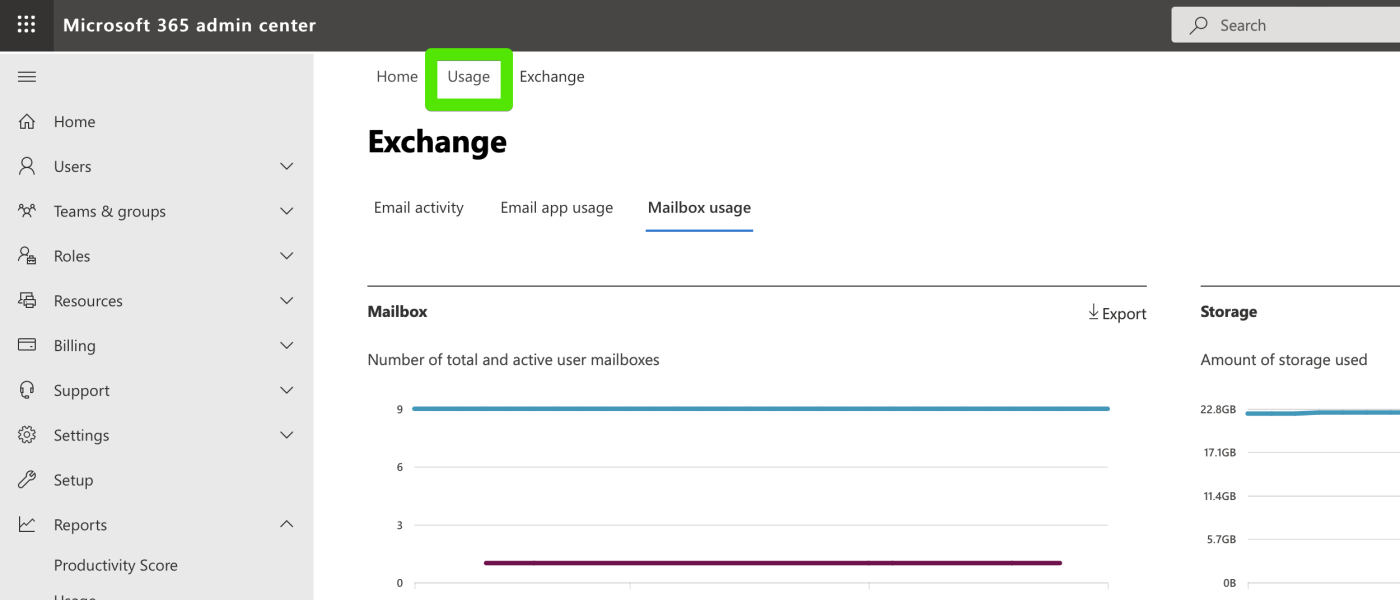1400x600 pixels.
Task: Open the Productivity Score page
Action: [116, 564]
